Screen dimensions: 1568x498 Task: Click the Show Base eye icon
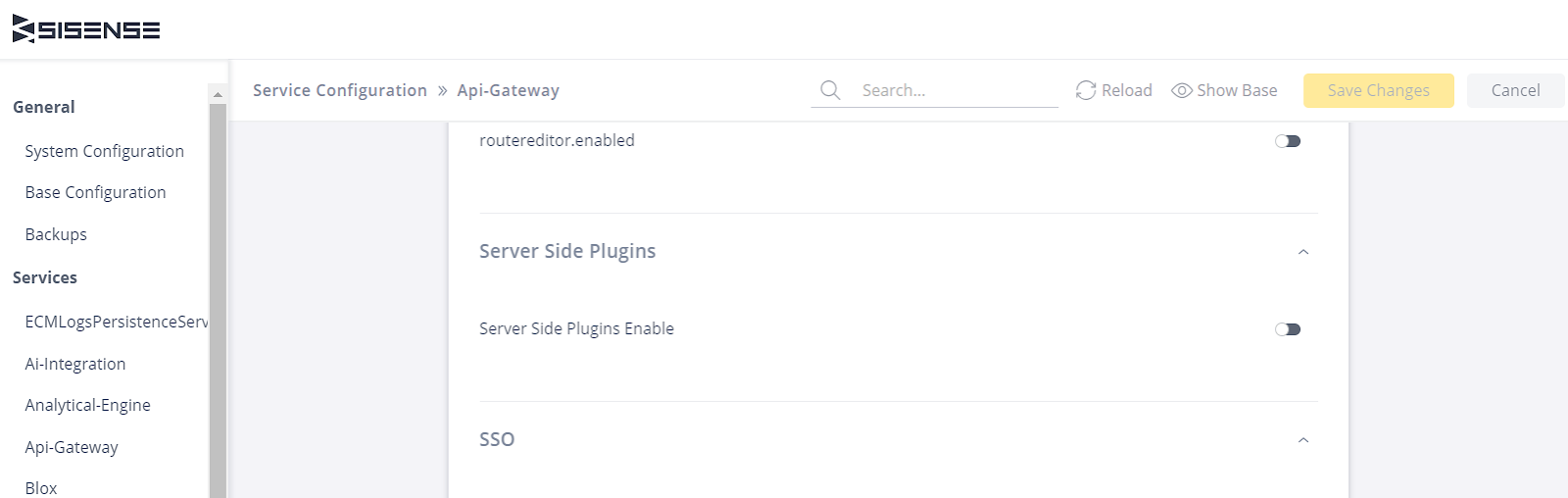pyautogui.click(x=1182, y=90)
